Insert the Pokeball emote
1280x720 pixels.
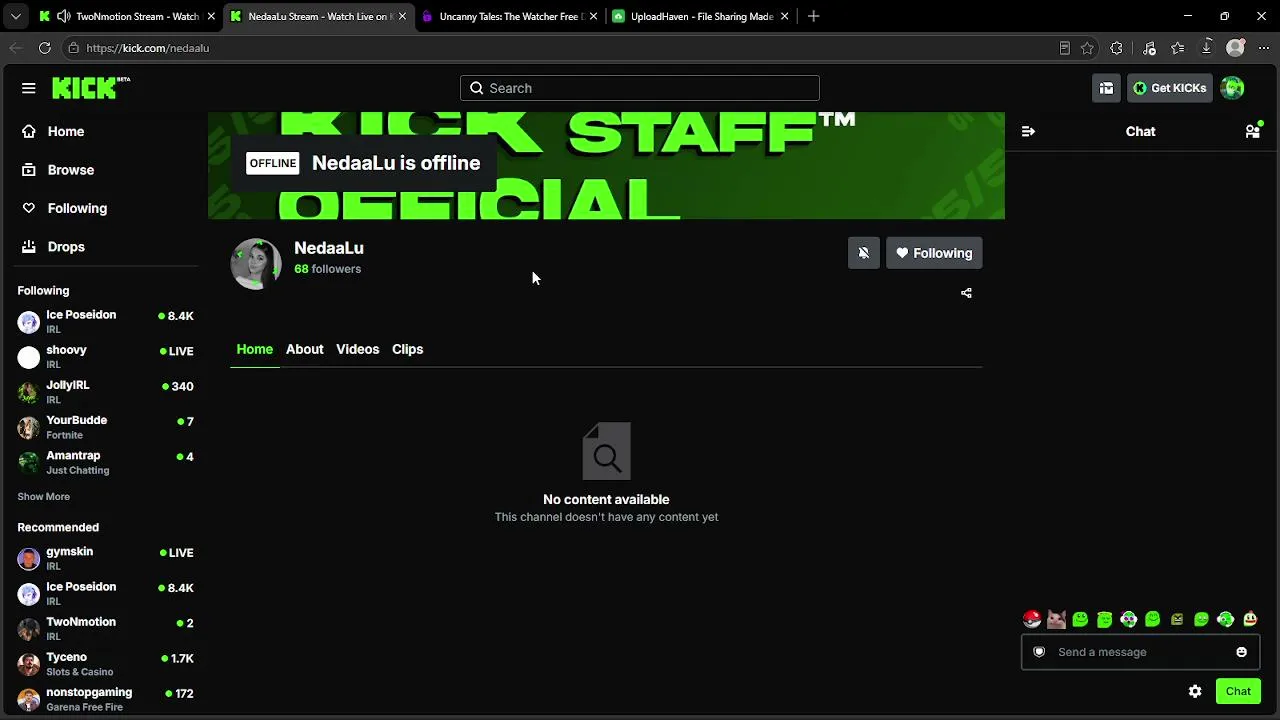pos(1032,619)
